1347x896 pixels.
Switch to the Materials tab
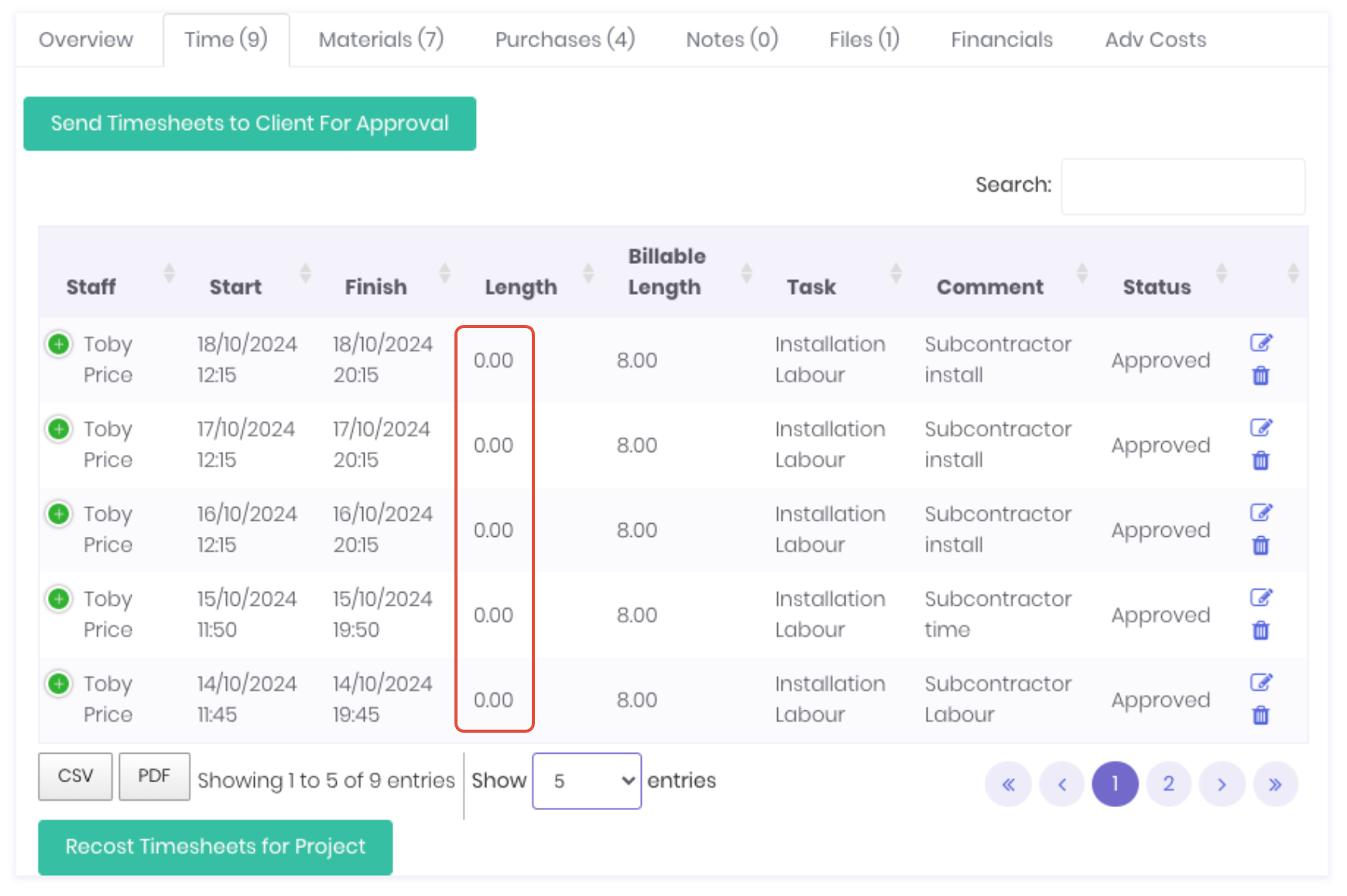coord(380,39)
